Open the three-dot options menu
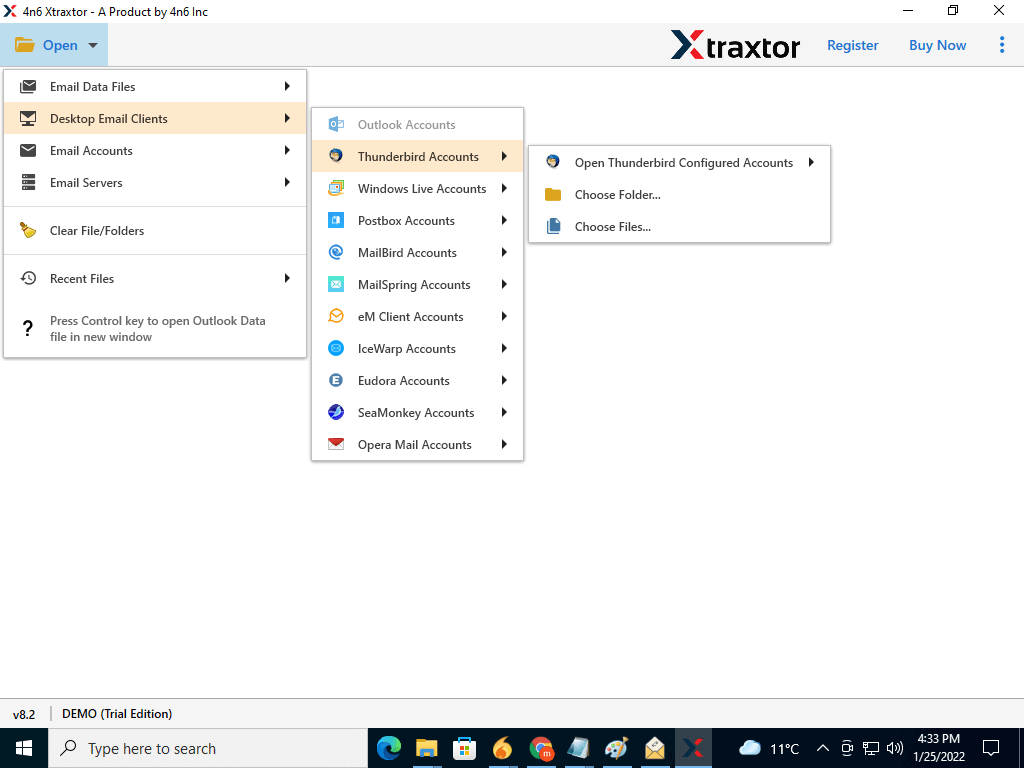The height and width of the screenshot is (768, 1024). [x=1002, y=45]
